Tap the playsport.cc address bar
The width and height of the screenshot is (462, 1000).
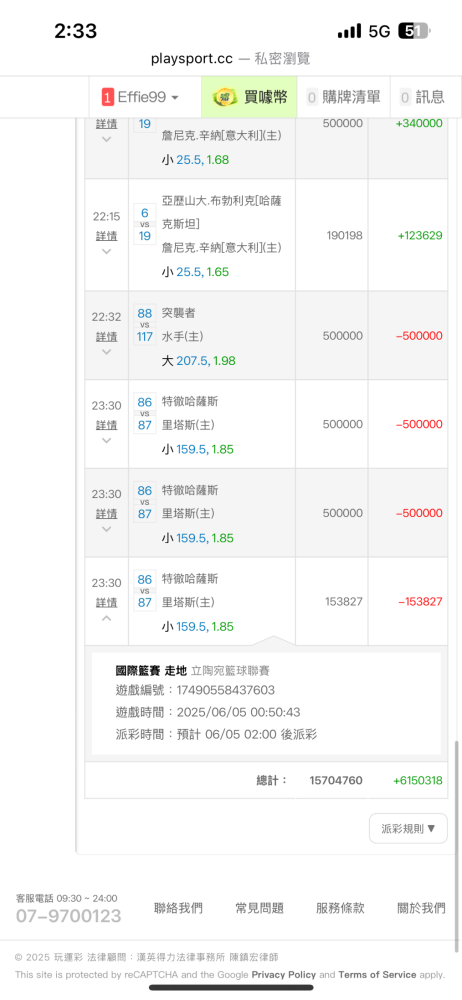tap(230, 59)
